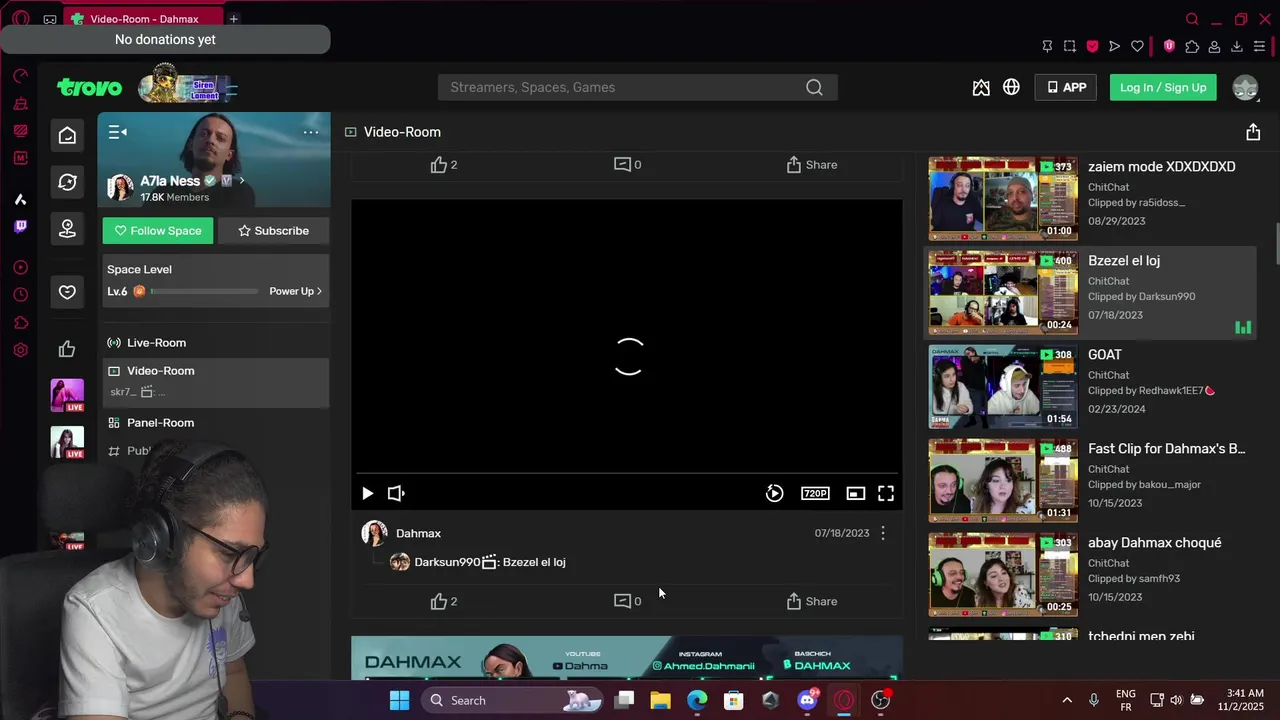
Task: Open Opera pinboards pin icon
Action: [x=1047, y=46]
